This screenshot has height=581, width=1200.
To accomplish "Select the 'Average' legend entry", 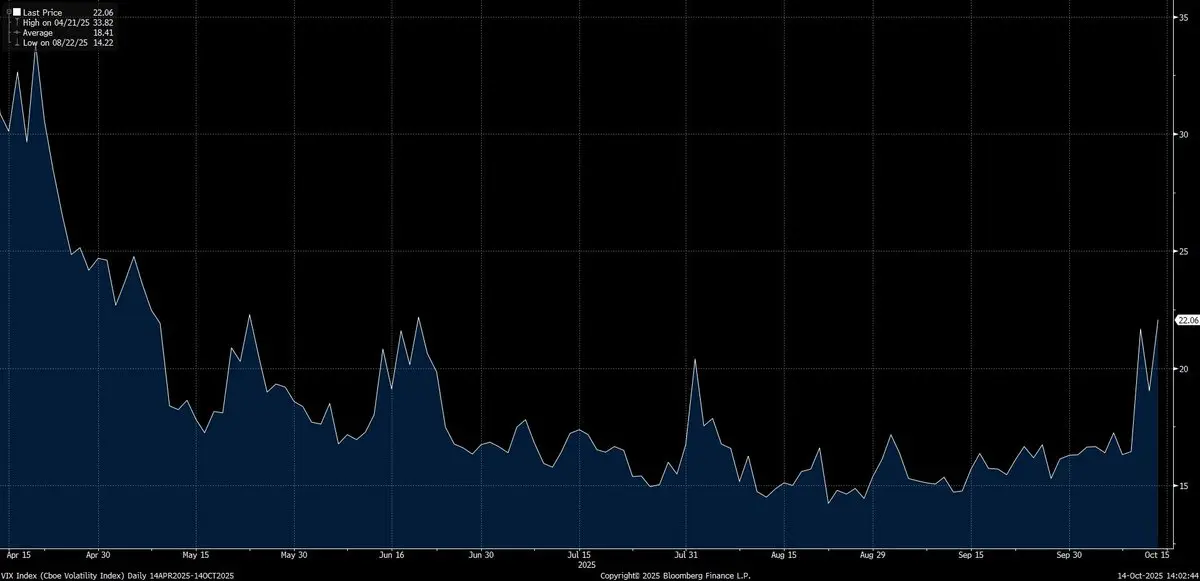I will (38, 32).
